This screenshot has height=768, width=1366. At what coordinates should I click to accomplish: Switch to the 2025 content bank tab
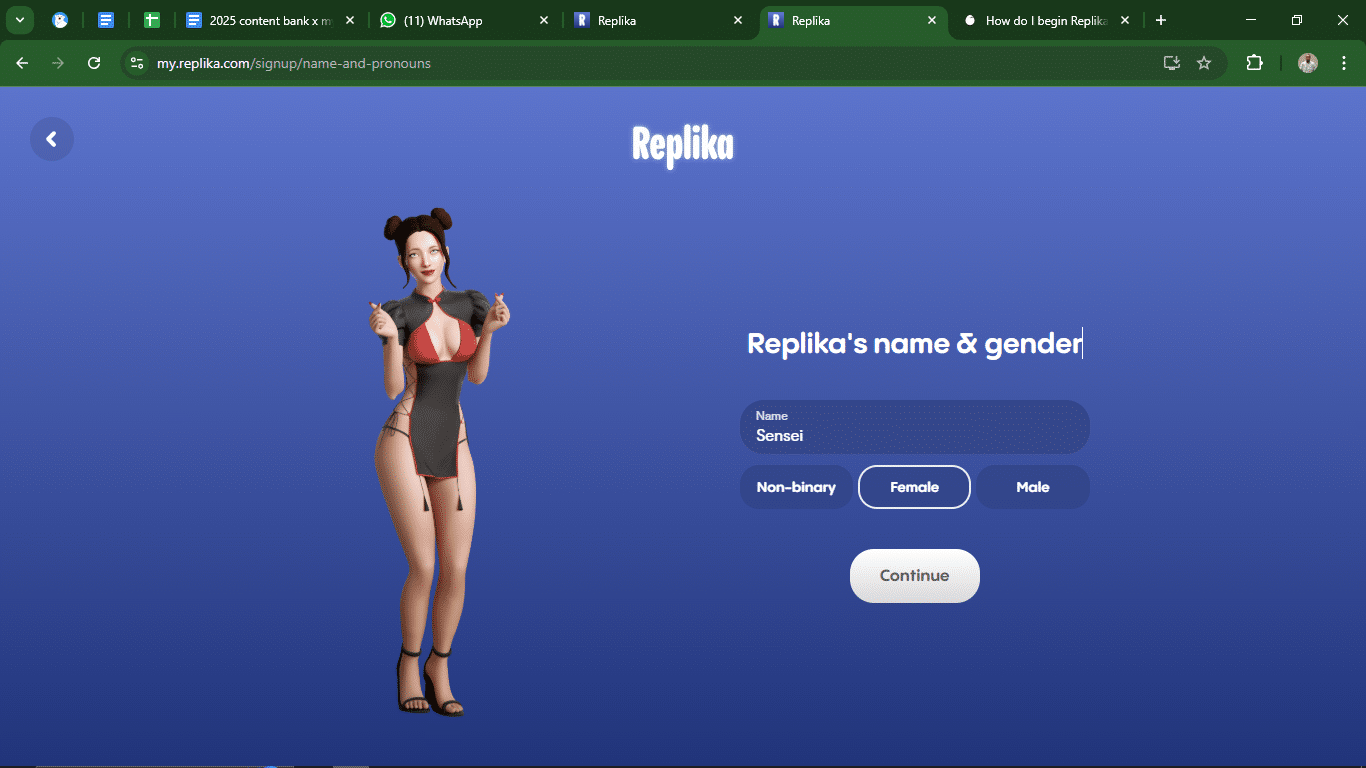point(270,20)
